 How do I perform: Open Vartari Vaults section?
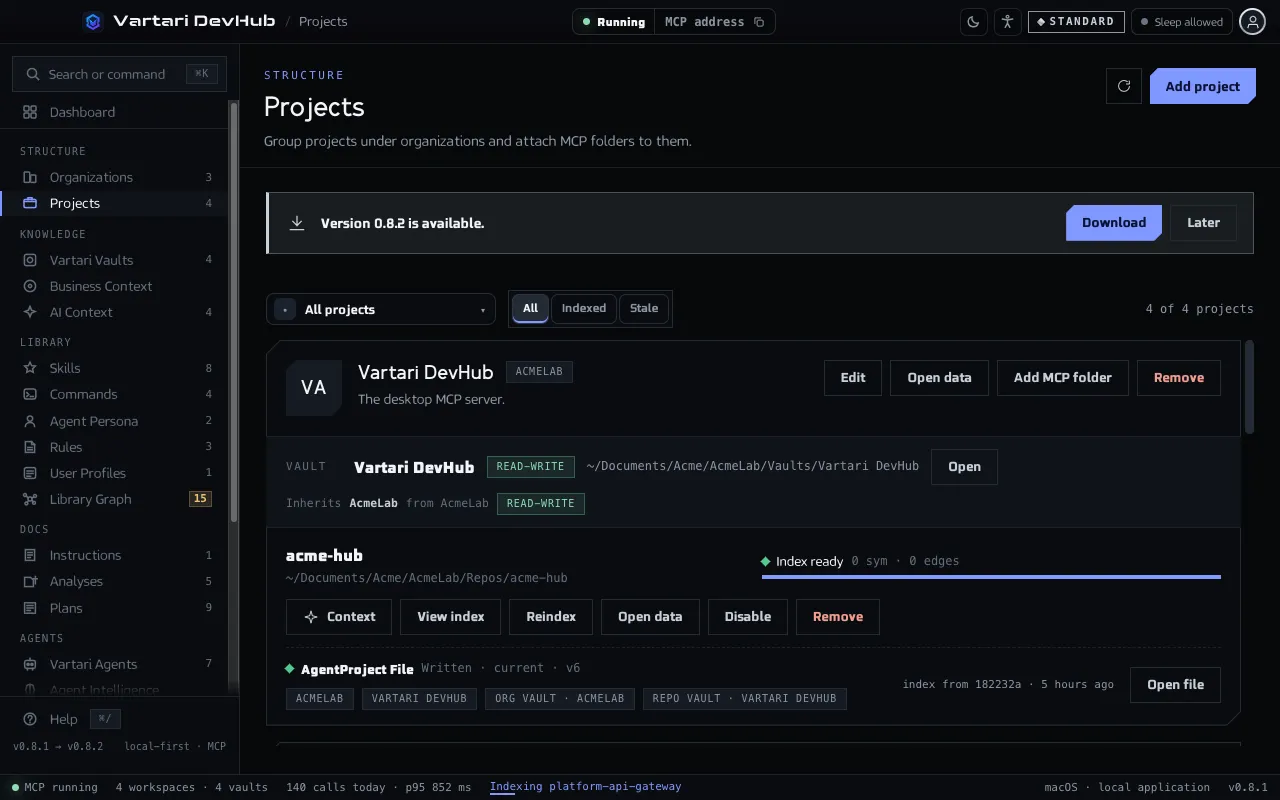point(115,260)
